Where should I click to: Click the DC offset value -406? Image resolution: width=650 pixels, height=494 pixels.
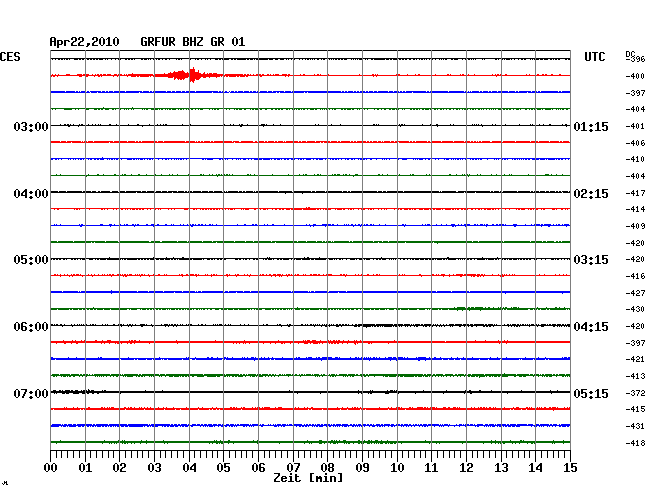[635, 143]
